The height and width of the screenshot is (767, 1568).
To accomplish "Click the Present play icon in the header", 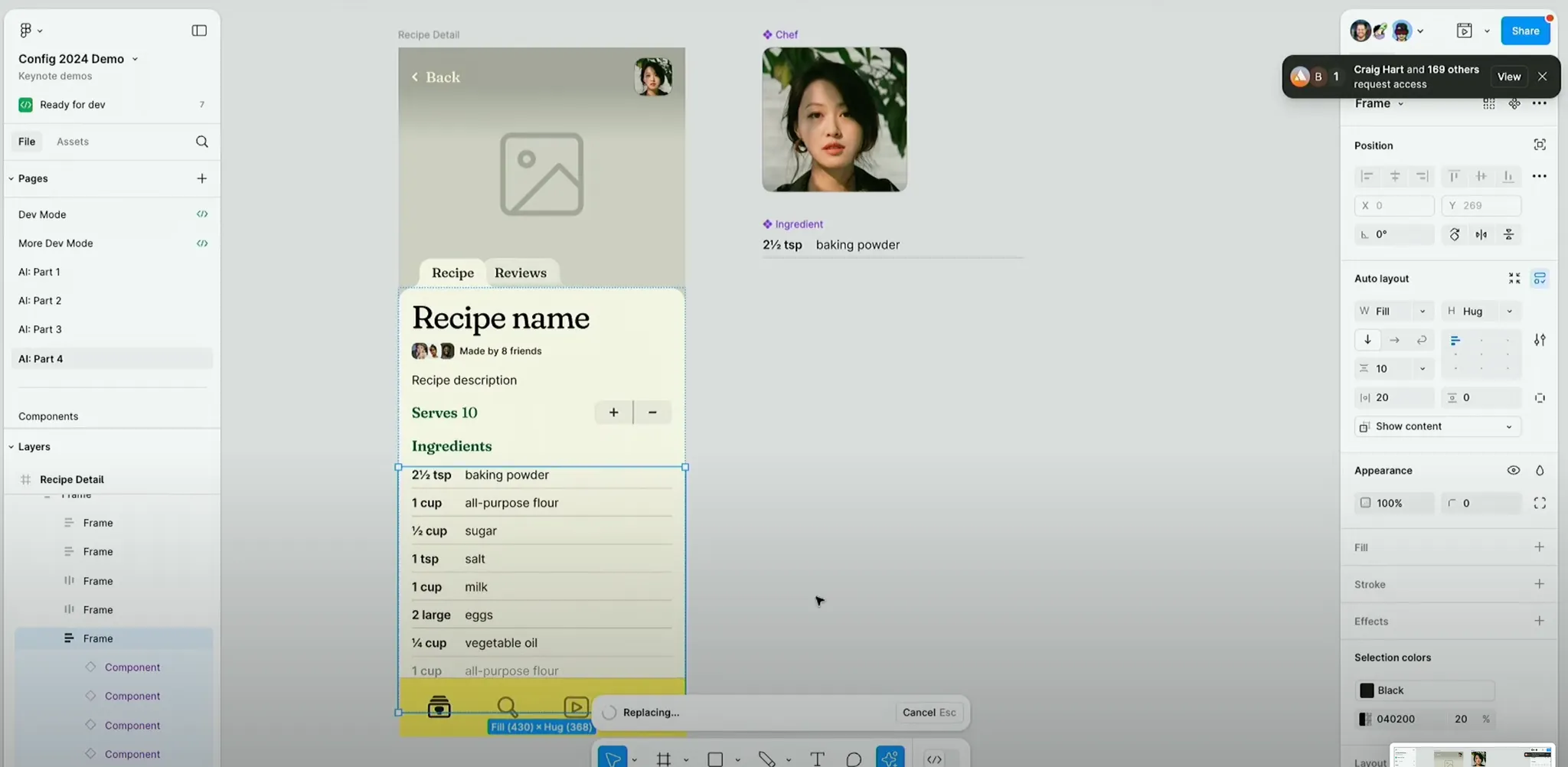I will coord(1464,31).
